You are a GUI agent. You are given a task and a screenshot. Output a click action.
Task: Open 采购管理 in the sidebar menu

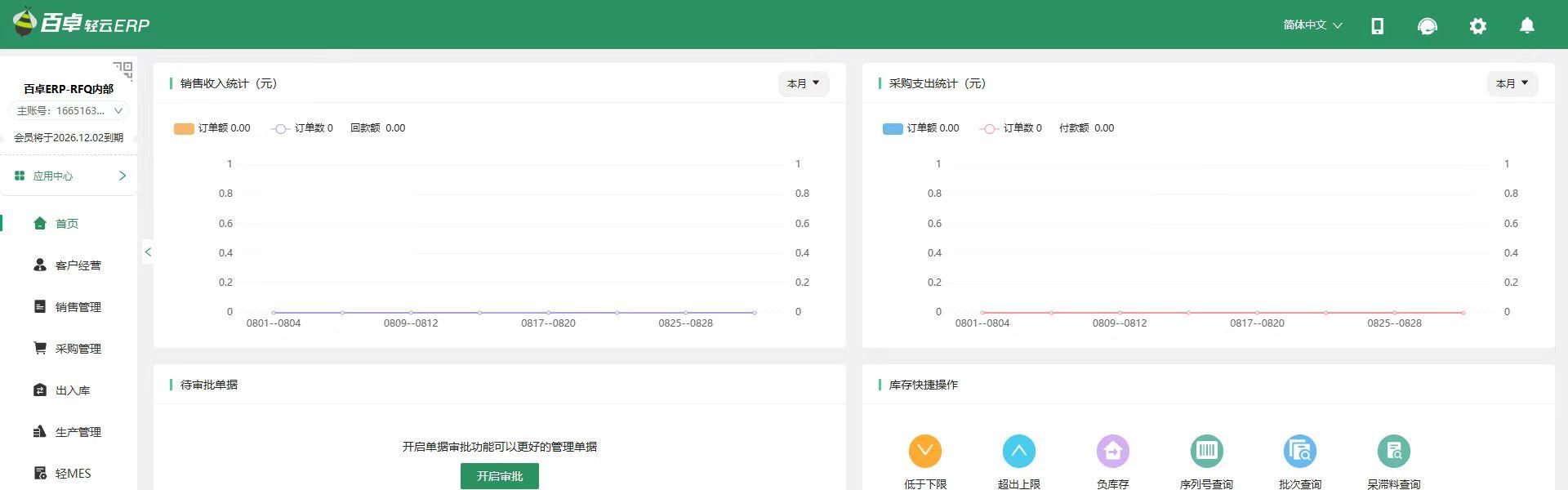pos(78,349)
